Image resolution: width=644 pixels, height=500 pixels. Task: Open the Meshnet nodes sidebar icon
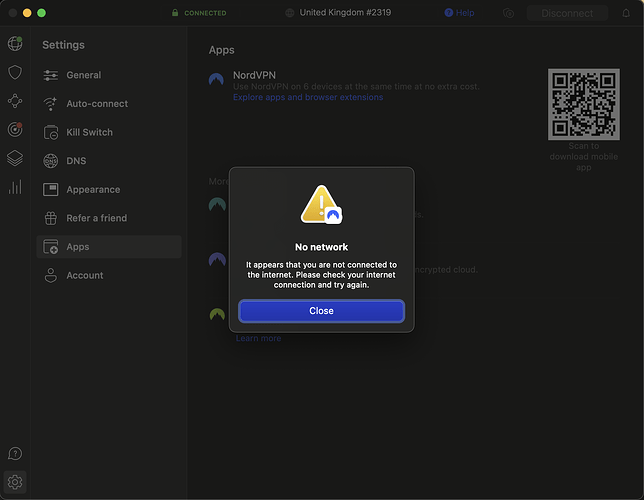15,101
